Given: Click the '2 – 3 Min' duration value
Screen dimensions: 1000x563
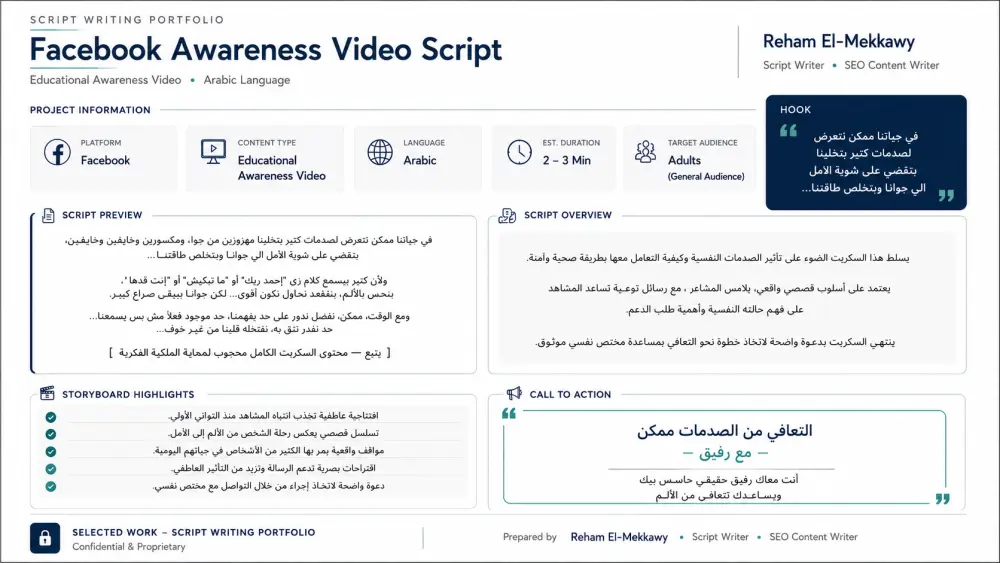Looking at the screenshot, I should tap(566, 160).
